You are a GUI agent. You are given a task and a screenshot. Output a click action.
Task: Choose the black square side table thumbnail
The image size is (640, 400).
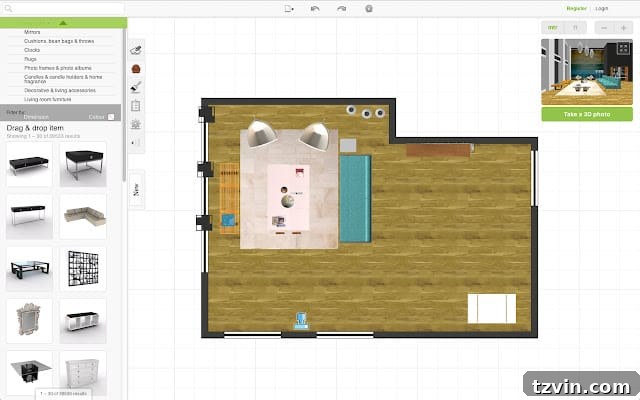tap(83, 164)
